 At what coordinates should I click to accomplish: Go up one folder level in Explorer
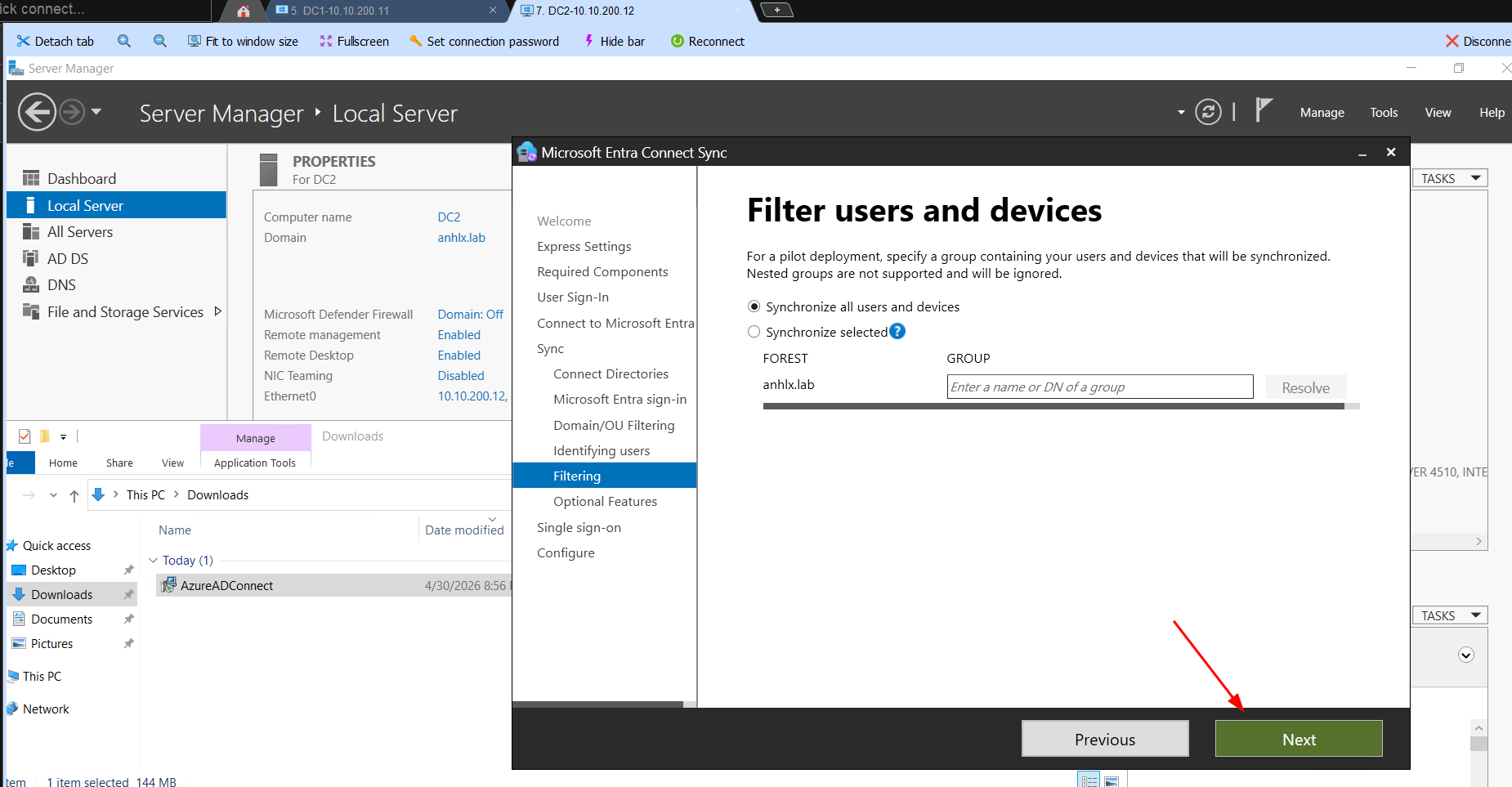coord(74,495)
